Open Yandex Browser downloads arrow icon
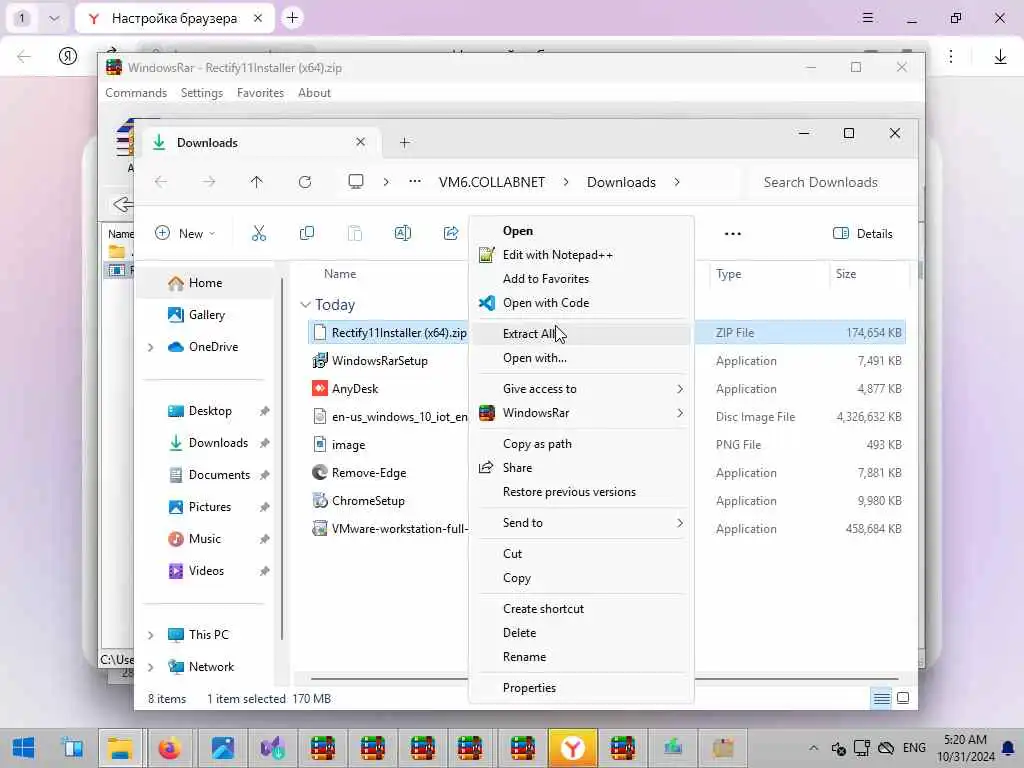 [x=1000, y=57]
